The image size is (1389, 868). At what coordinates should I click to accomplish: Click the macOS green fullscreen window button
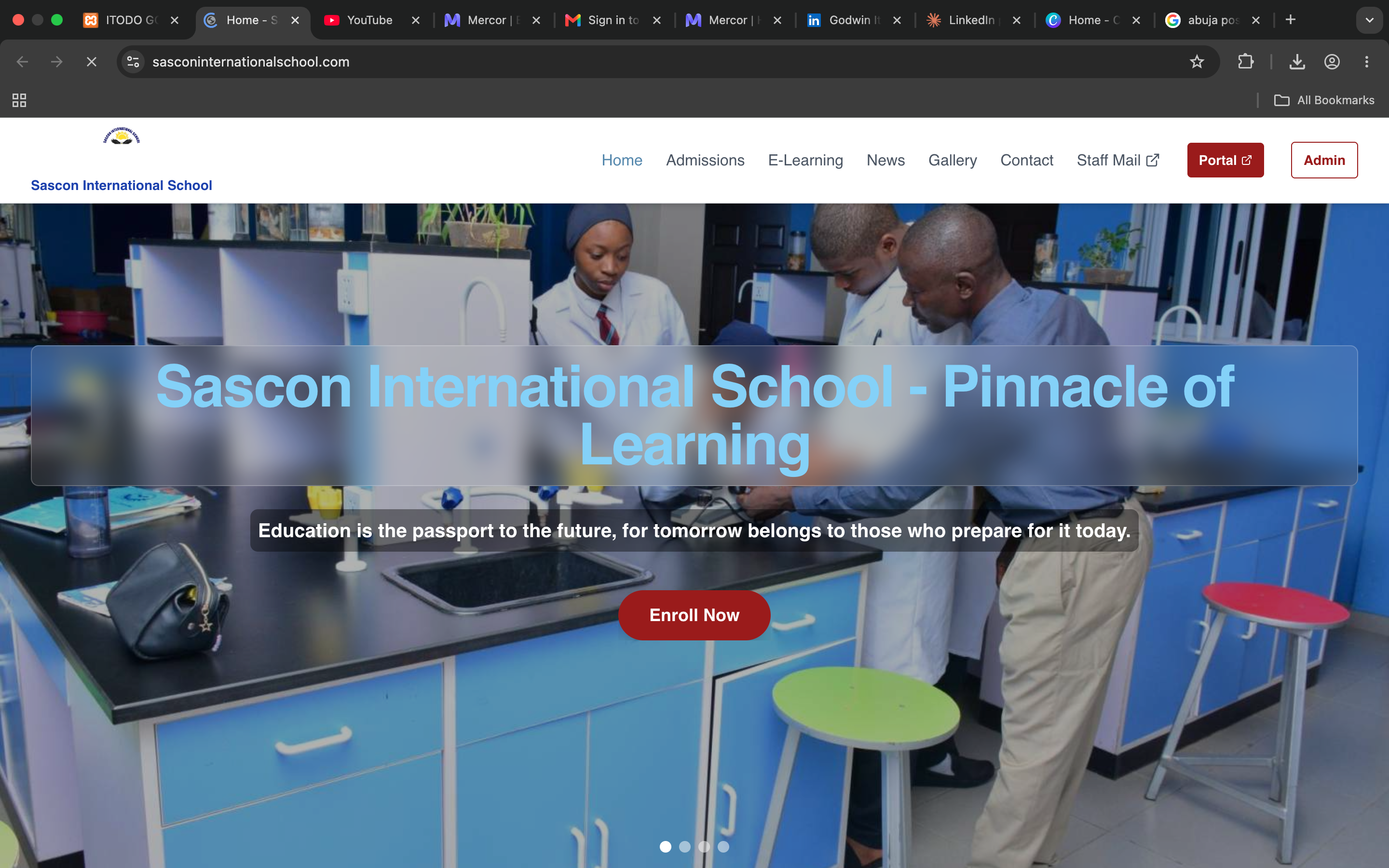pyautogui.click(x=57, y=20)
